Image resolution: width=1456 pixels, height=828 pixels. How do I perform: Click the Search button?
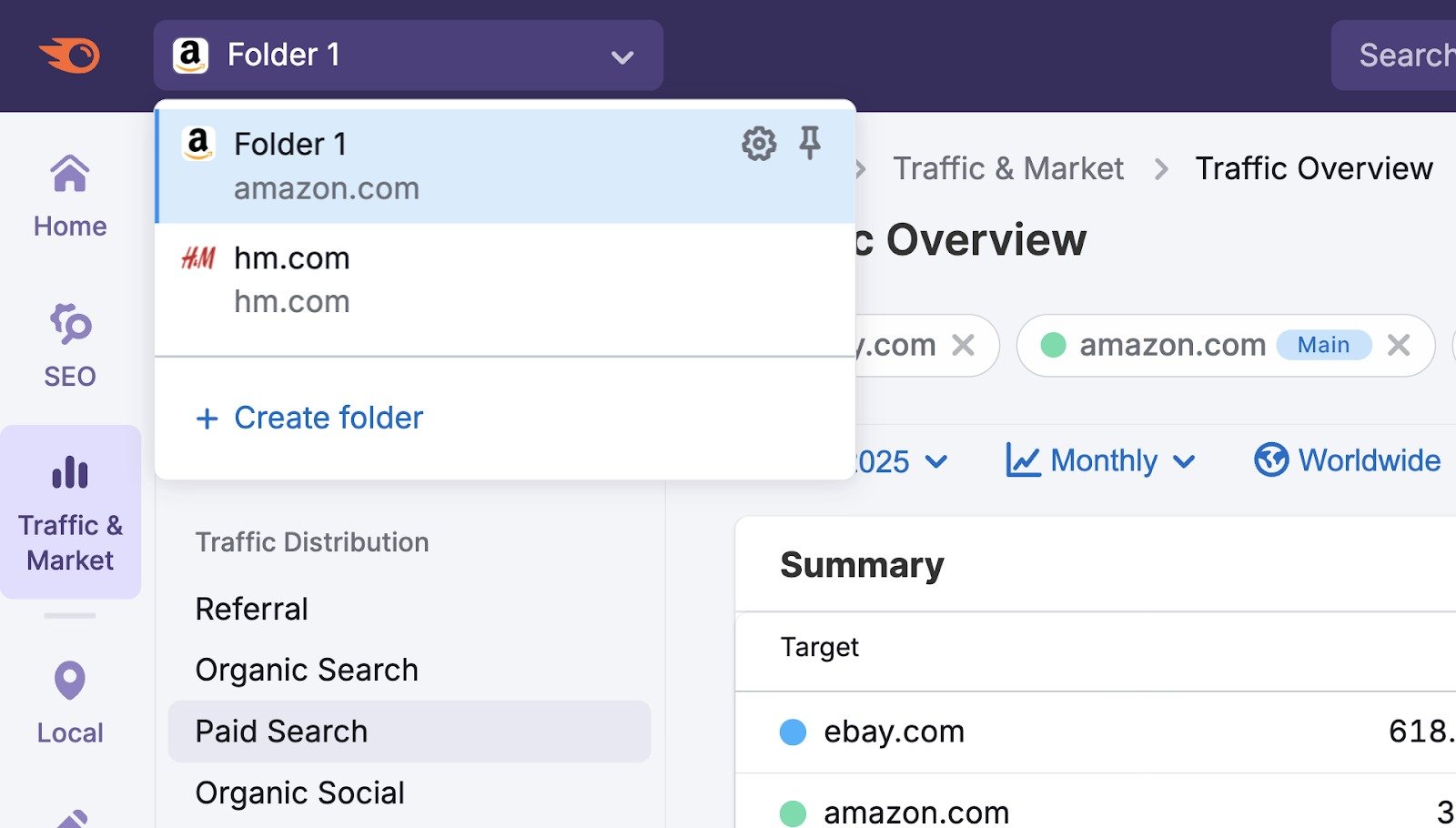(1406, 56)
